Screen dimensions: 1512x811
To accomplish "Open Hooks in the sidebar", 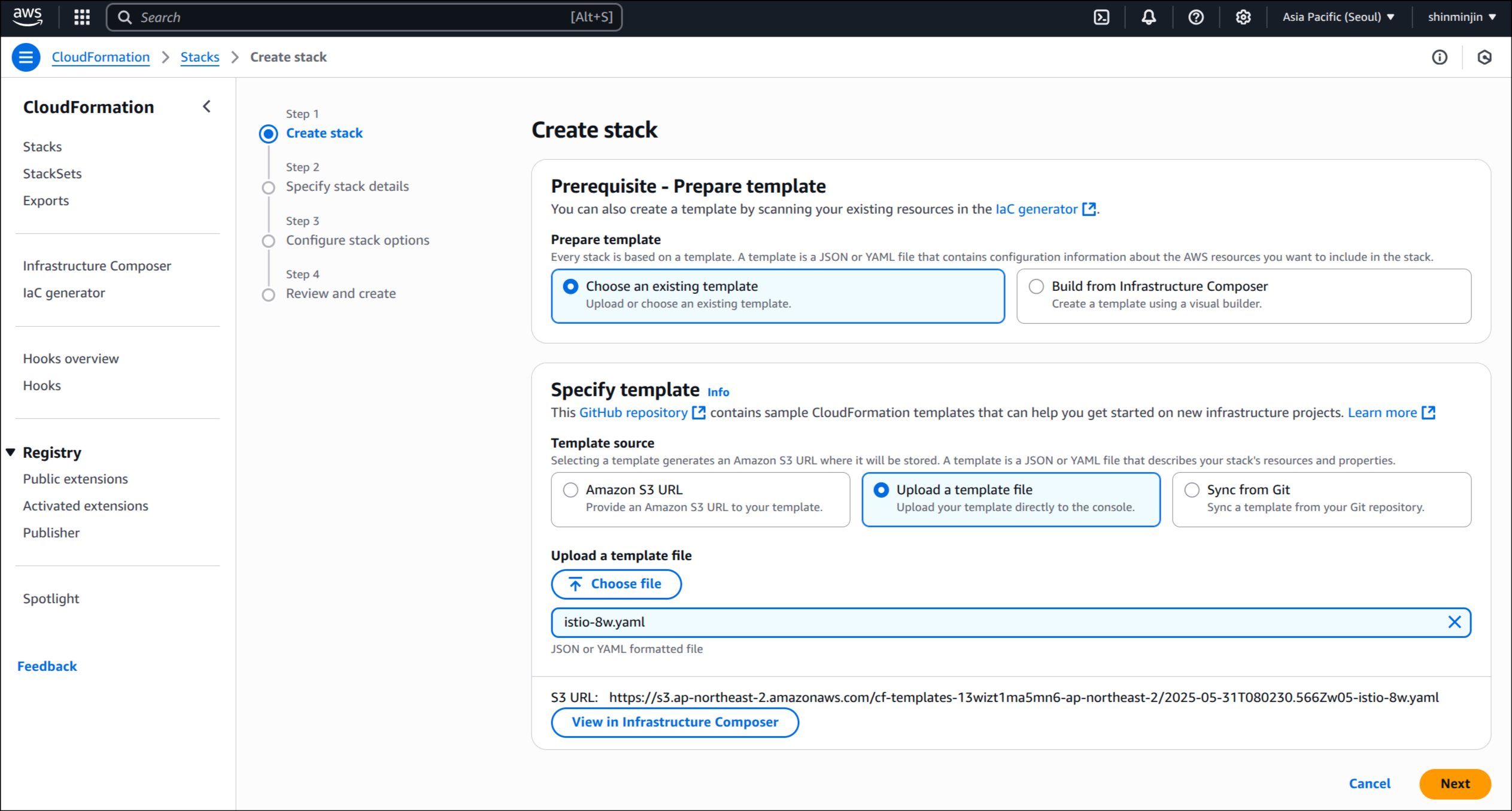I will (x=42, y=385).
